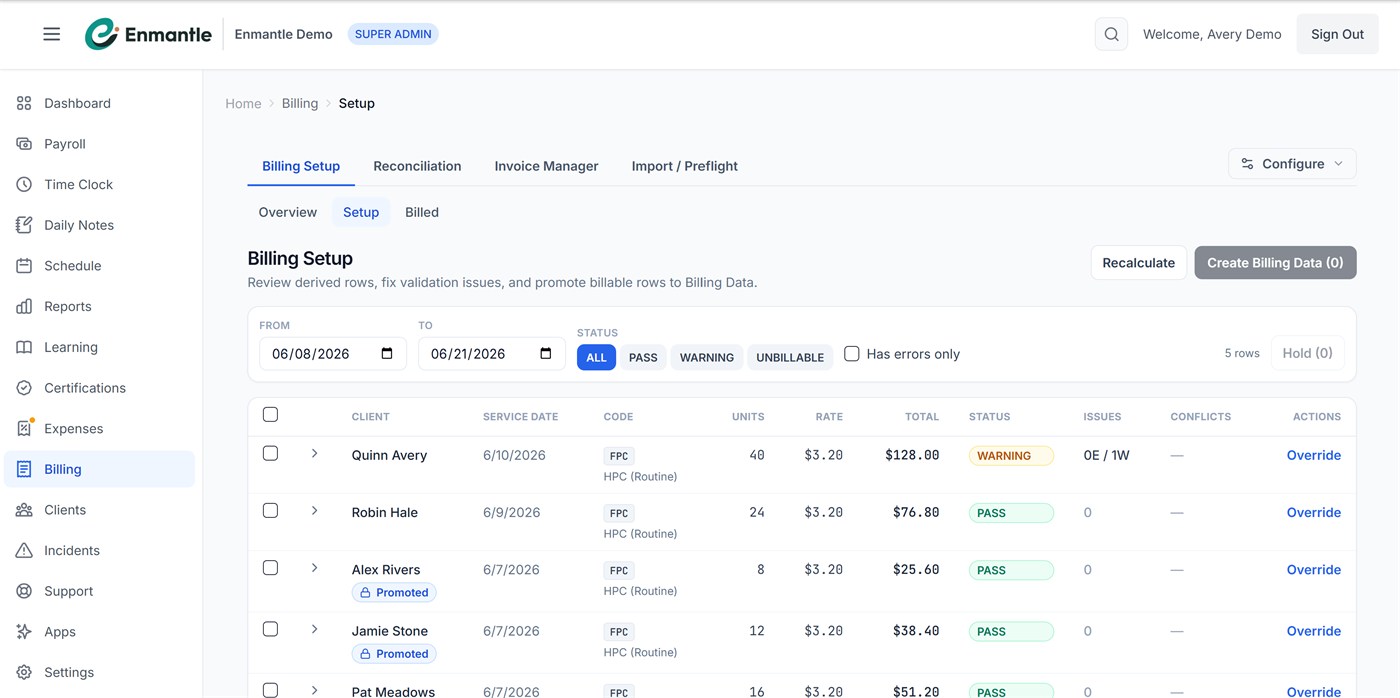
Task: Click the Apps sparkle icon
Action: 24,632
